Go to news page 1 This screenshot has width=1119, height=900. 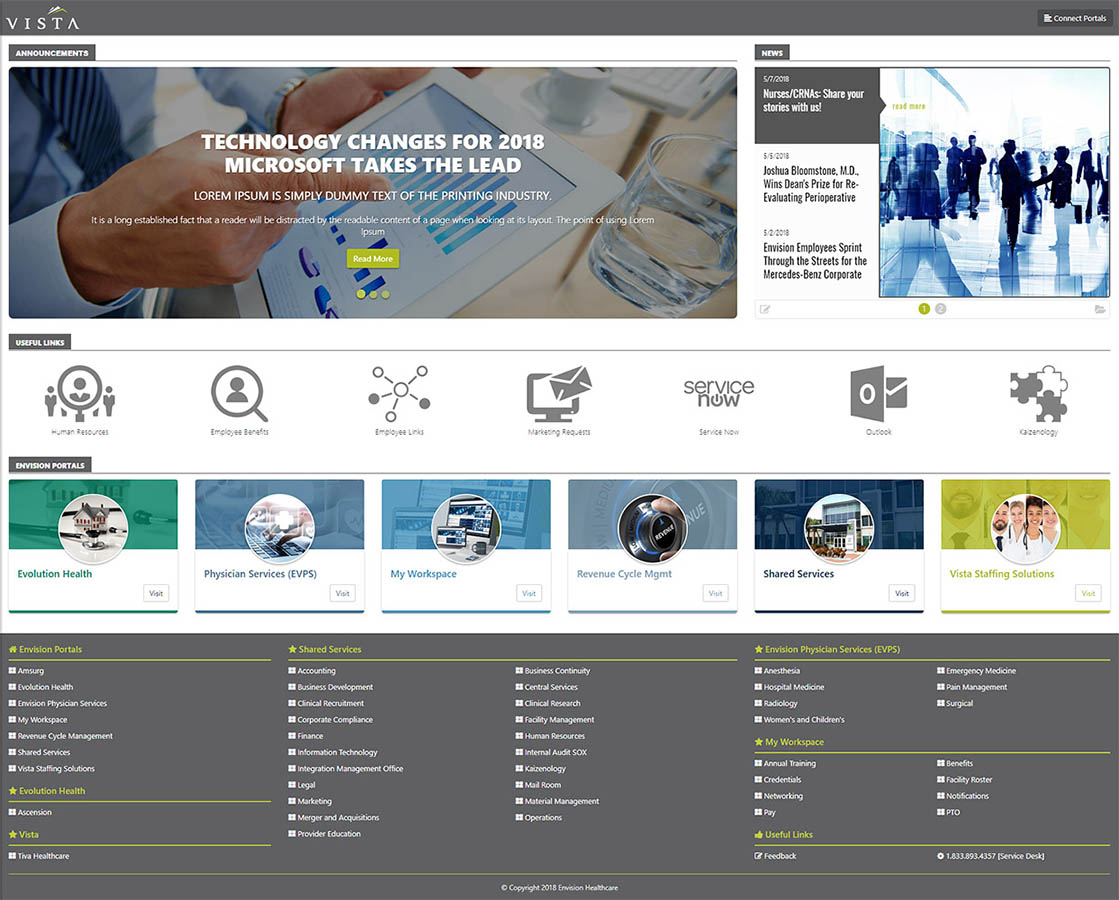coord(924,309)
